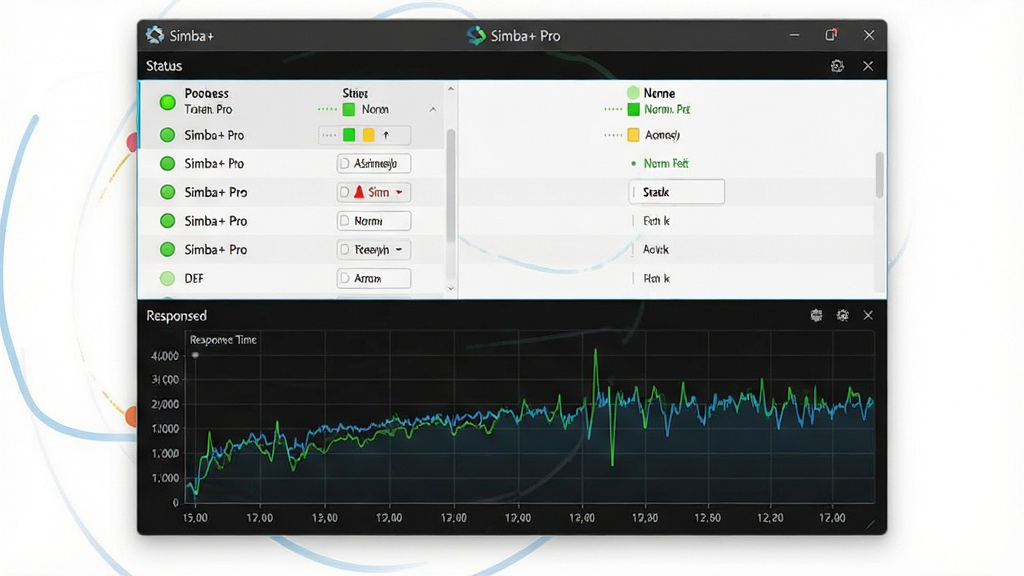1024x576 pixels.
Task: Collapse using the caret beside Stier Norm
Action: coord(433,110)
